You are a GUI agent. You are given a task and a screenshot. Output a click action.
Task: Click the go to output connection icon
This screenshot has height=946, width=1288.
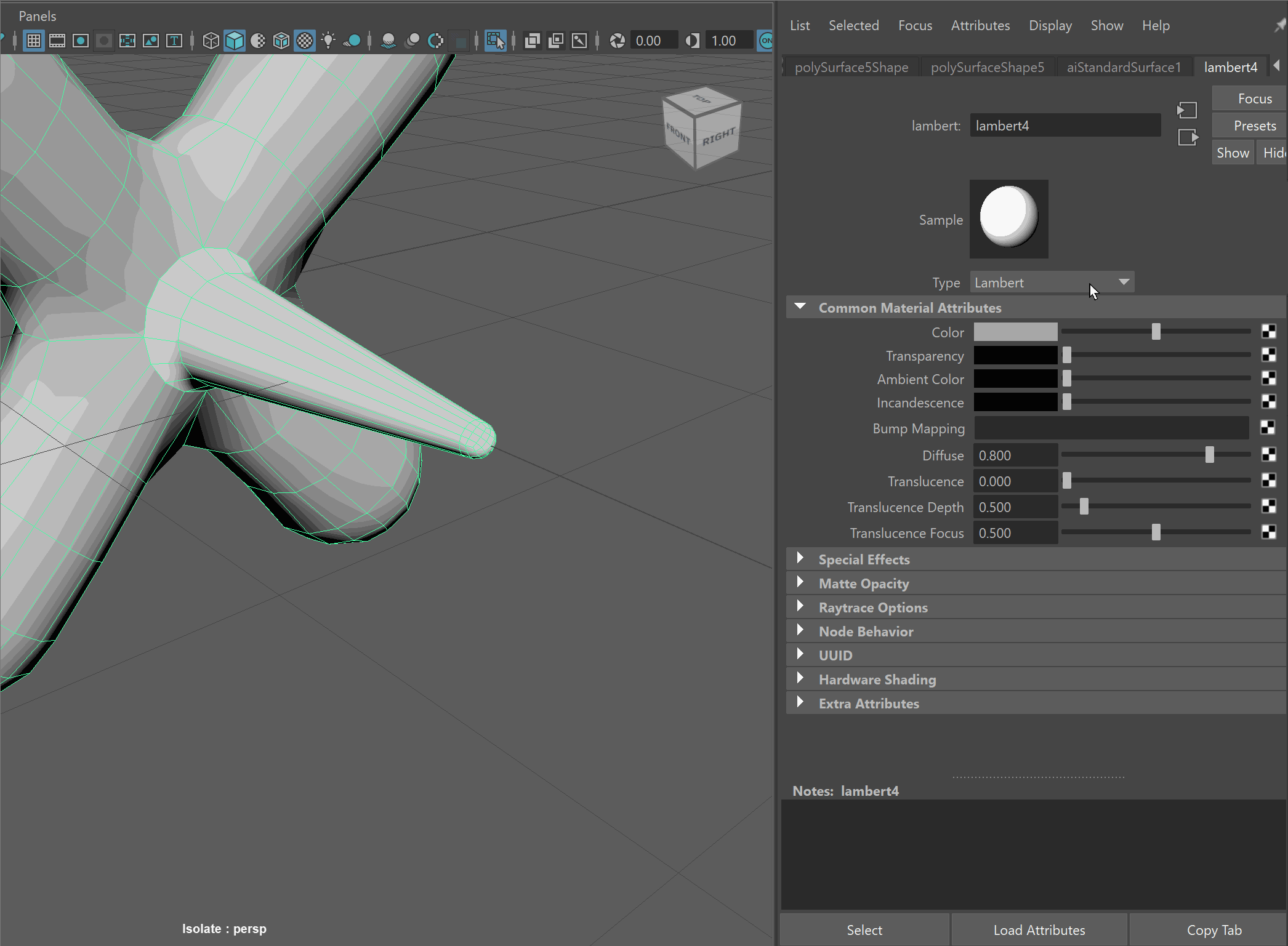(x=1187, y=137)
